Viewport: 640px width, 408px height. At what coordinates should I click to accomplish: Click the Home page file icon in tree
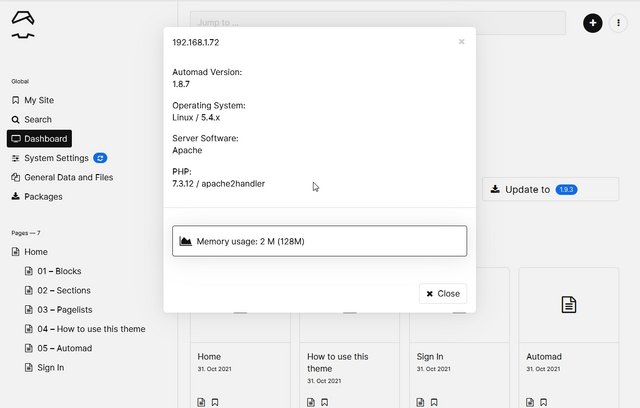tap(16, 252)
